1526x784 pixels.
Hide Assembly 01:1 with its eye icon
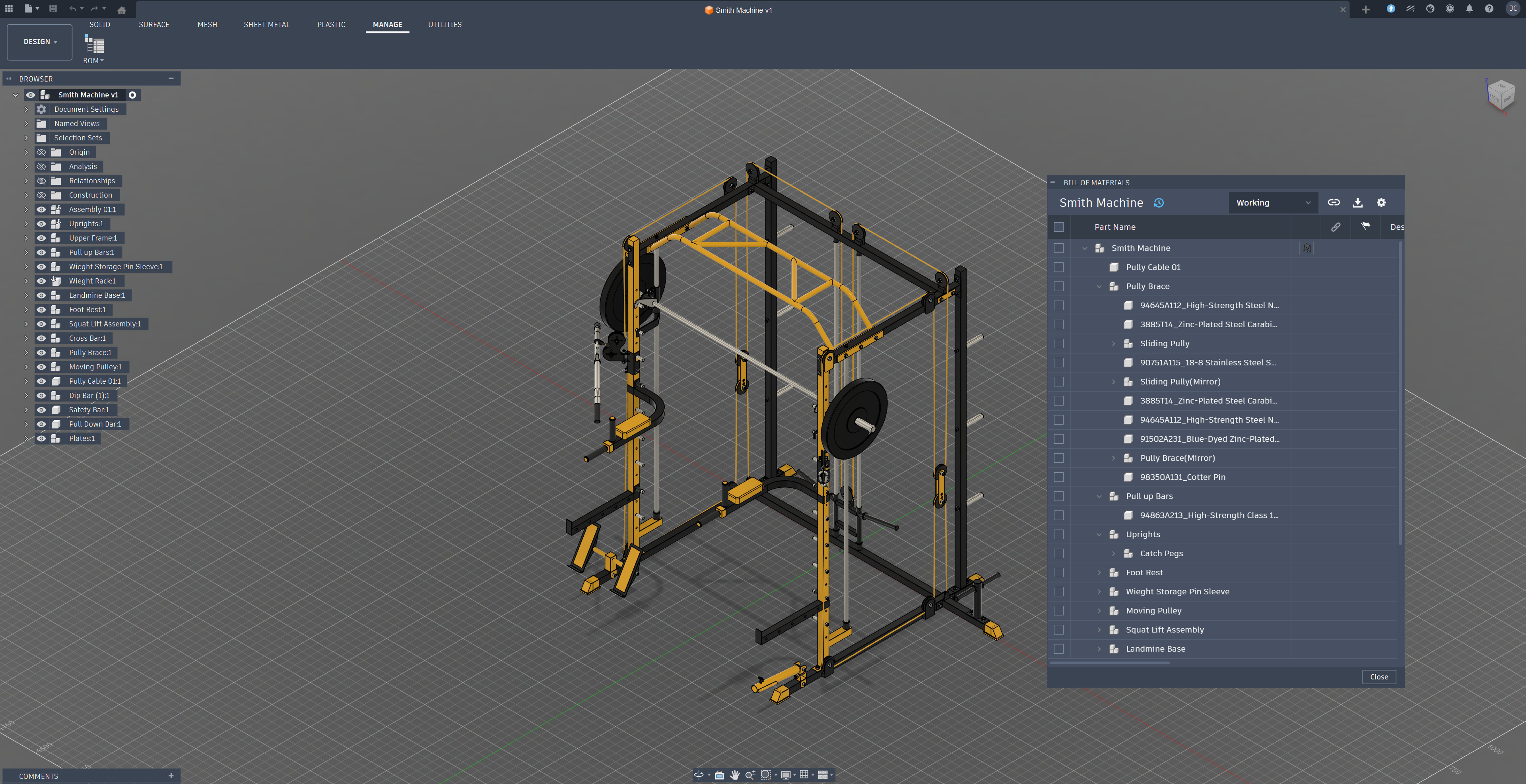41,210
